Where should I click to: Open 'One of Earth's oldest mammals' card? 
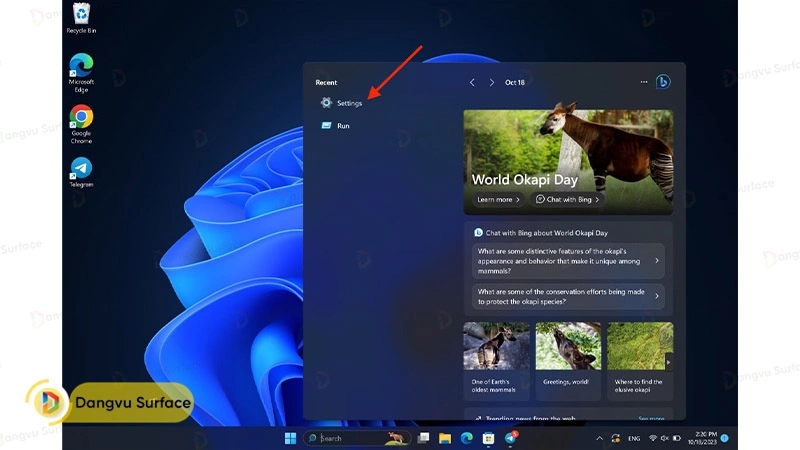[496, 361]
